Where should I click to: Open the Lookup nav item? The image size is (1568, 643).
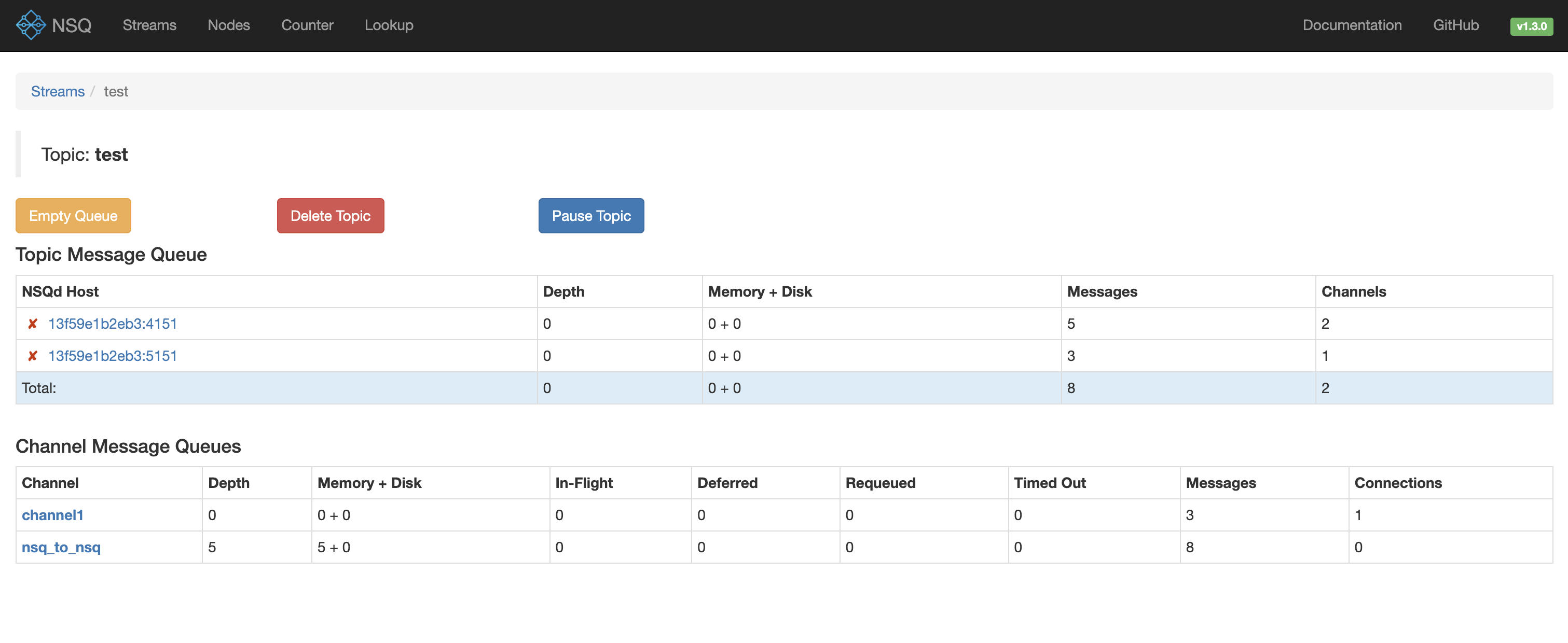coord(388,25)
